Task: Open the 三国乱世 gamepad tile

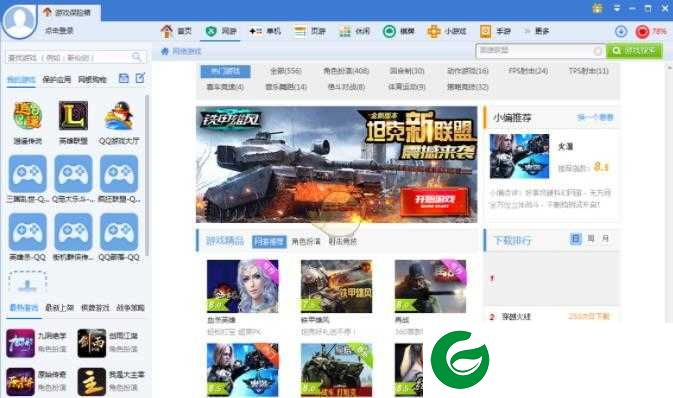Action: (x=27, y=174)
